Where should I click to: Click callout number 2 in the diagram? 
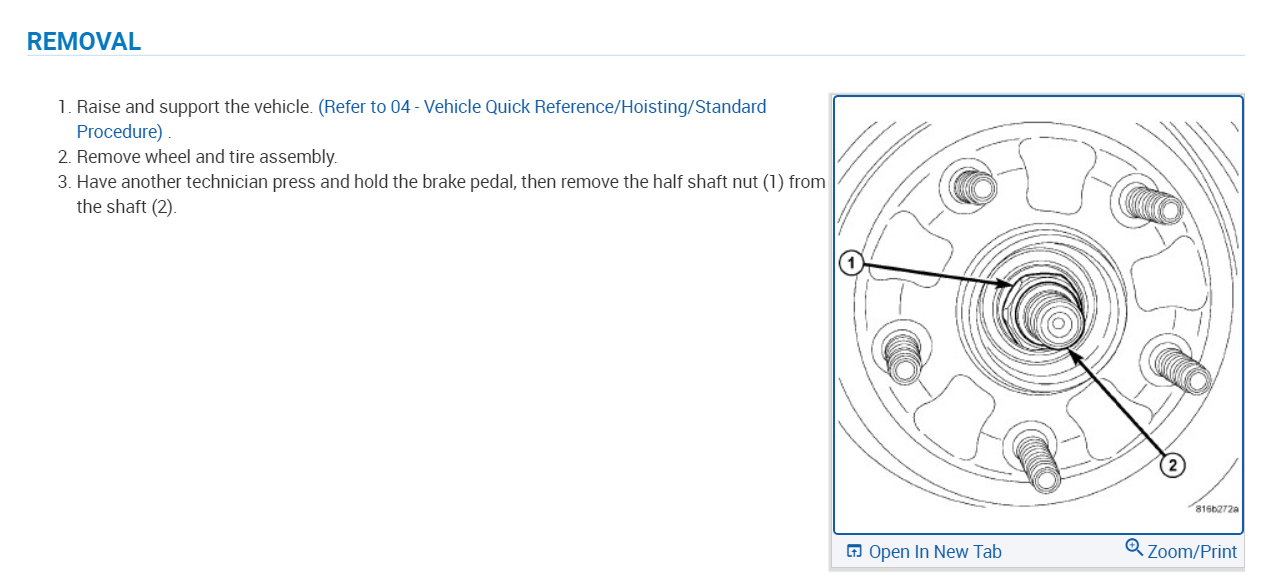coord(1171,464)
